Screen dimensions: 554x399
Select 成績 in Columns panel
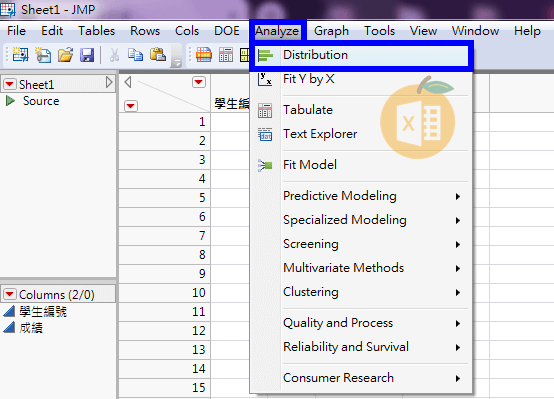tap(31, 328)
